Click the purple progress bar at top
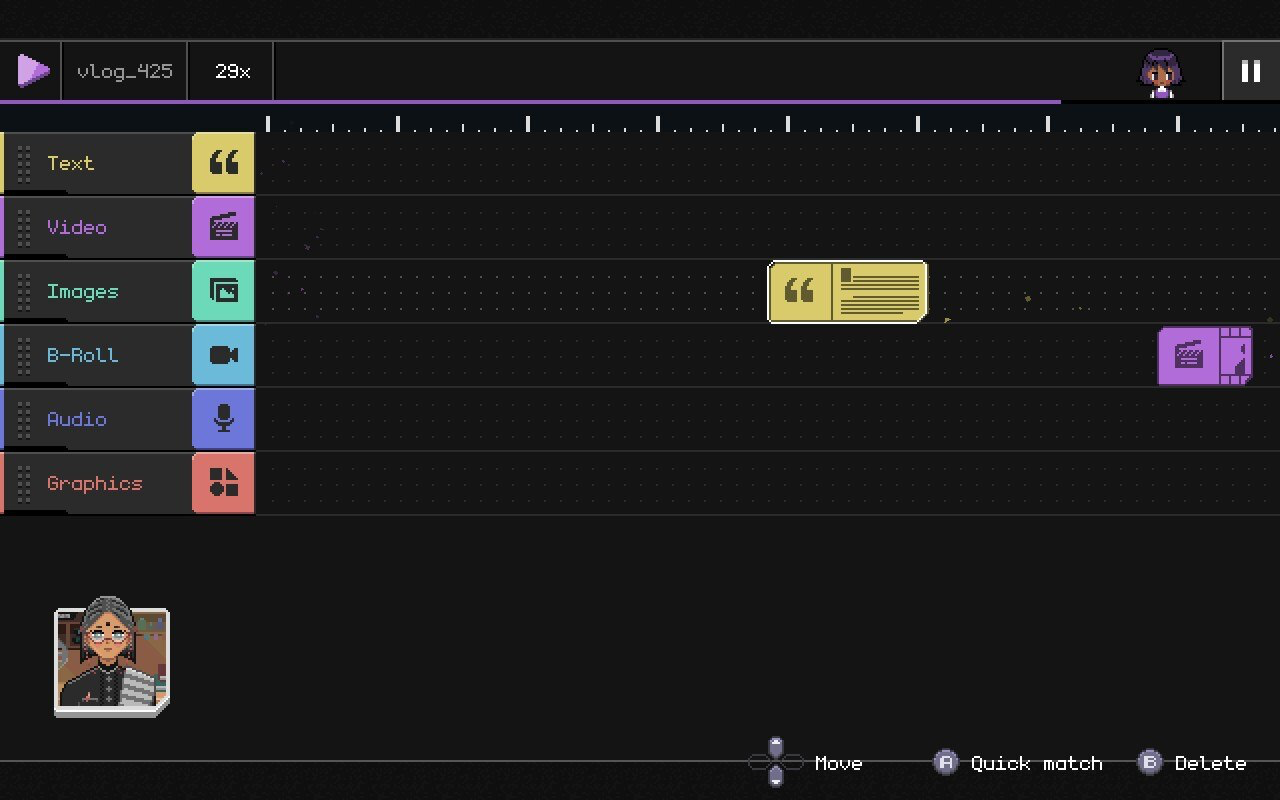 530,101
